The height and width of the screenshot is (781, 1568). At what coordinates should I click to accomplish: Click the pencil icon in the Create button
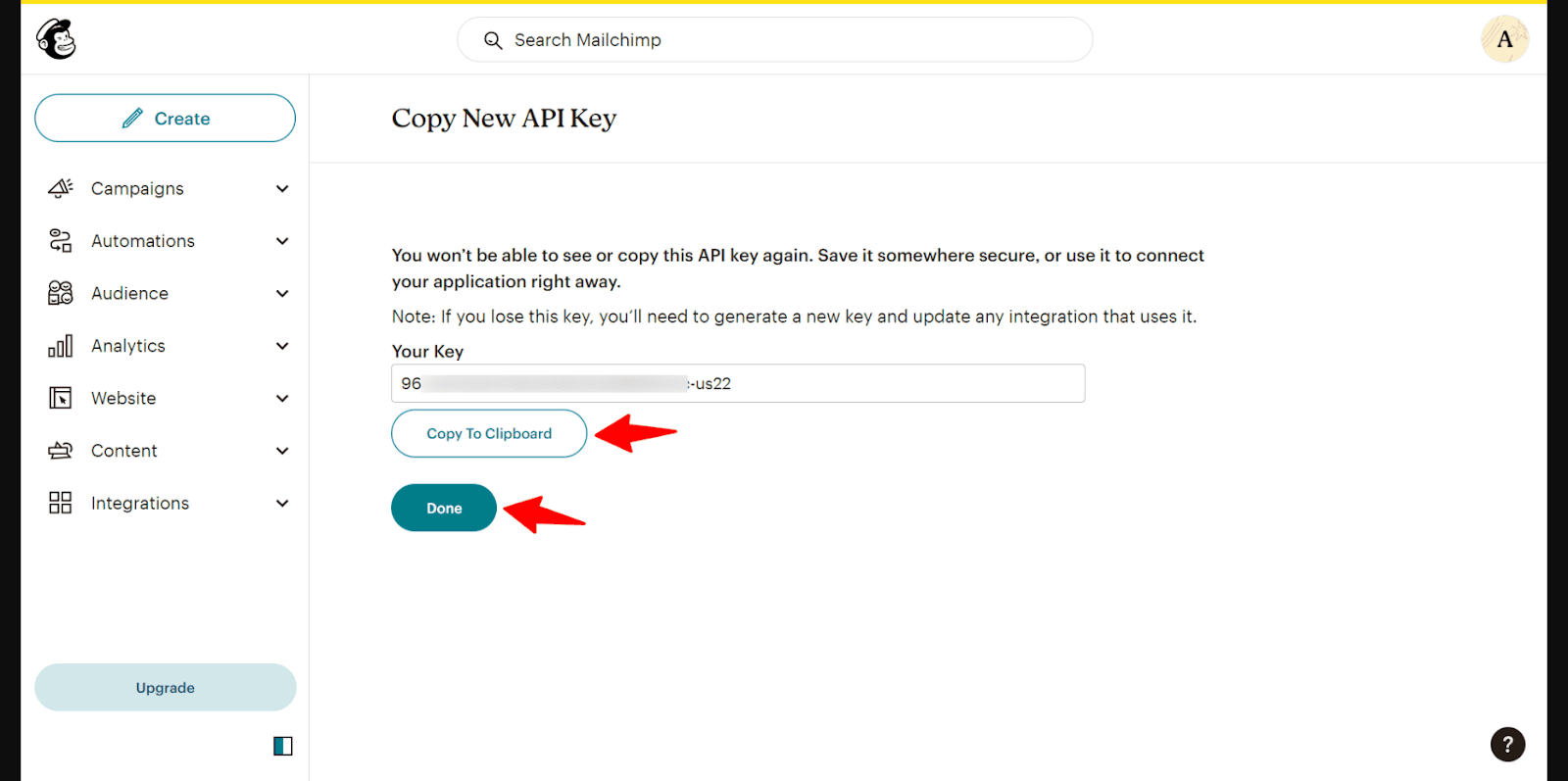tap(132, 119)
